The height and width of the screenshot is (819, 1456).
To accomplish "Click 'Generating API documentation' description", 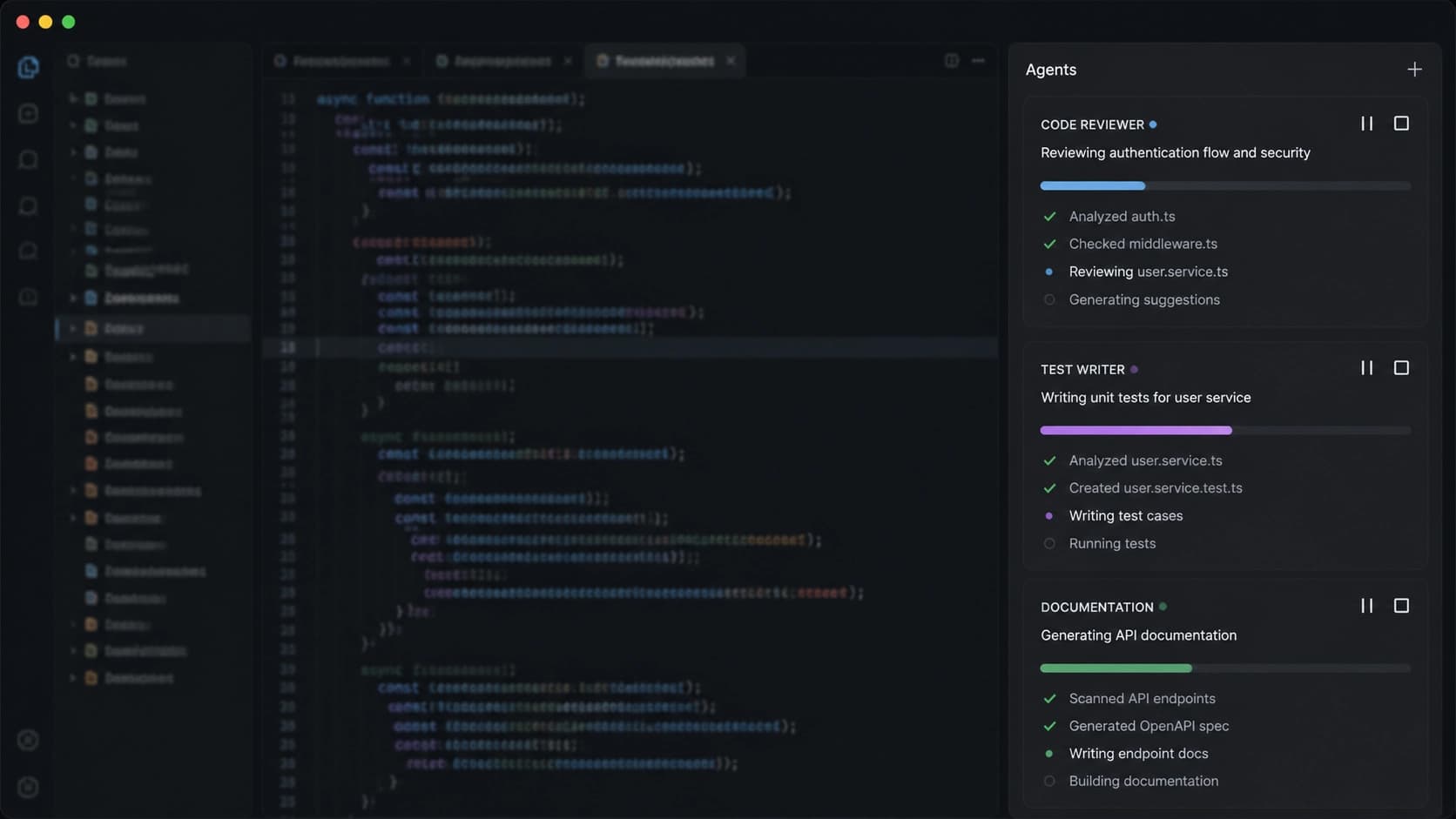I will point(1138,635).
